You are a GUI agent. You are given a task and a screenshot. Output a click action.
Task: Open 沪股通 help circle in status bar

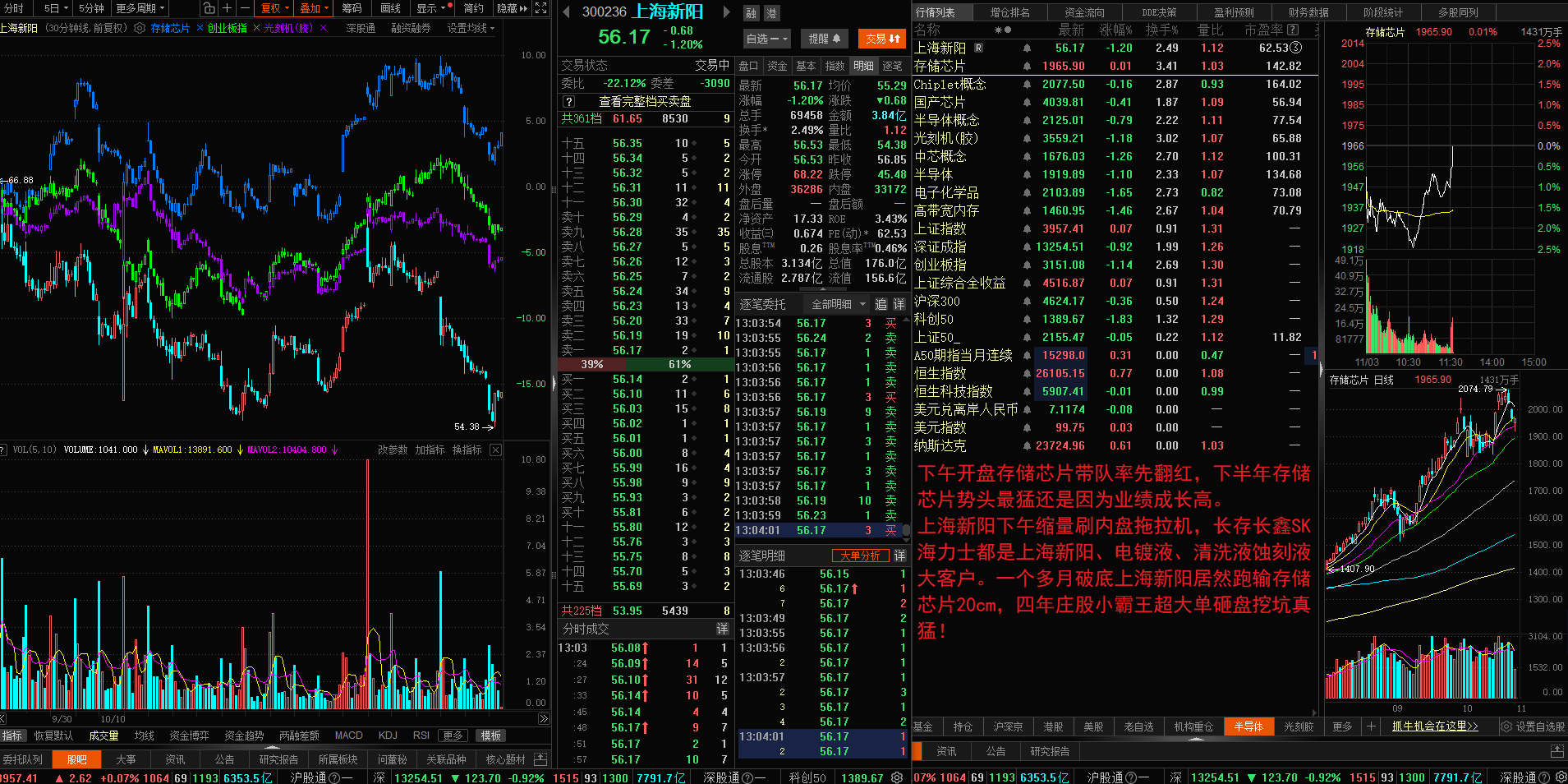point(334,777)
